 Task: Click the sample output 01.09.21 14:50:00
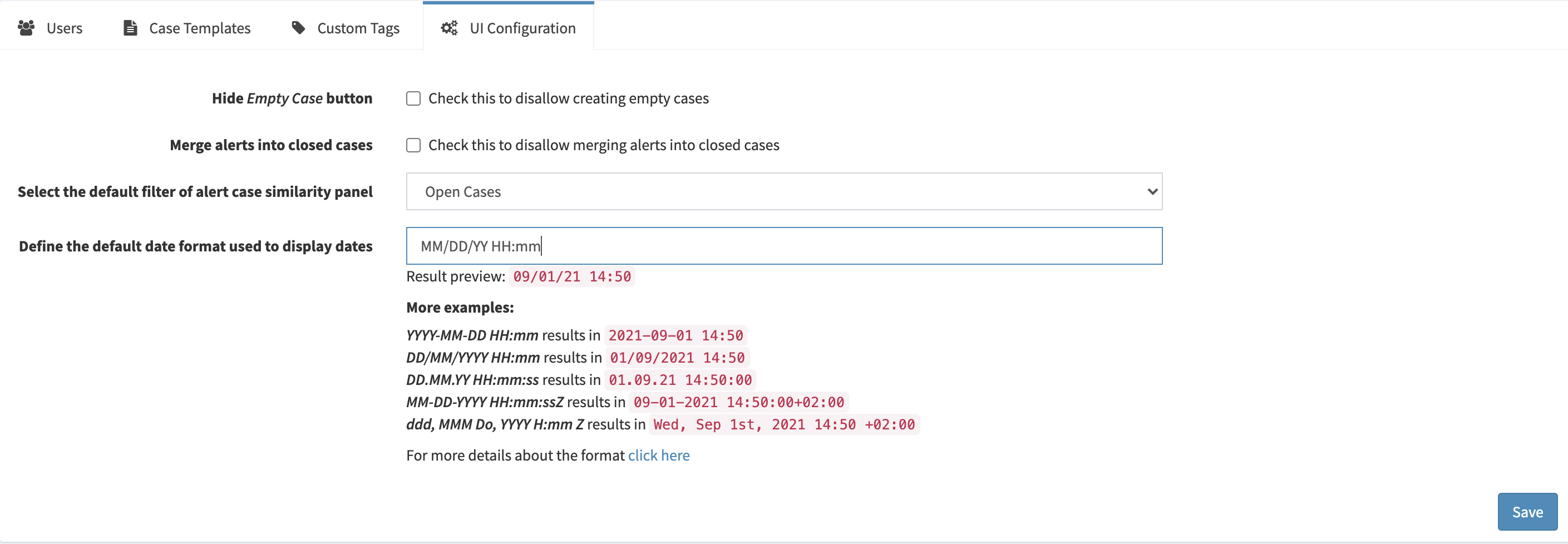pos(681,380)
